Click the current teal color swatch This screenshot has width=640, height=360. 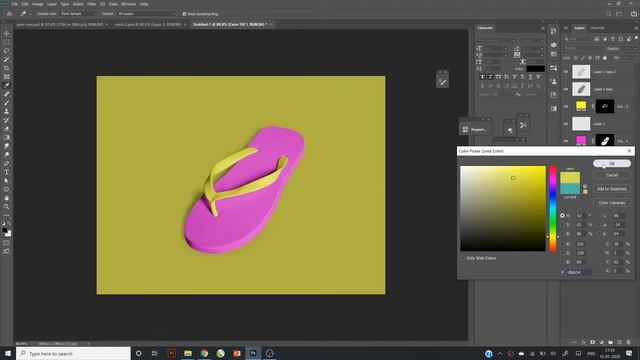pos(570,189)
